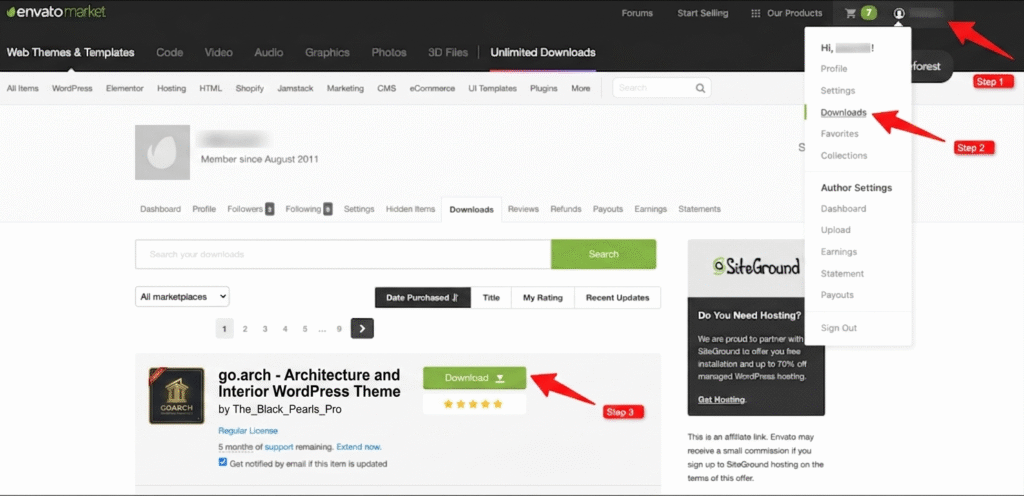Focus the top marketplace search field
Screen dimensions: 1024x496
662,88
